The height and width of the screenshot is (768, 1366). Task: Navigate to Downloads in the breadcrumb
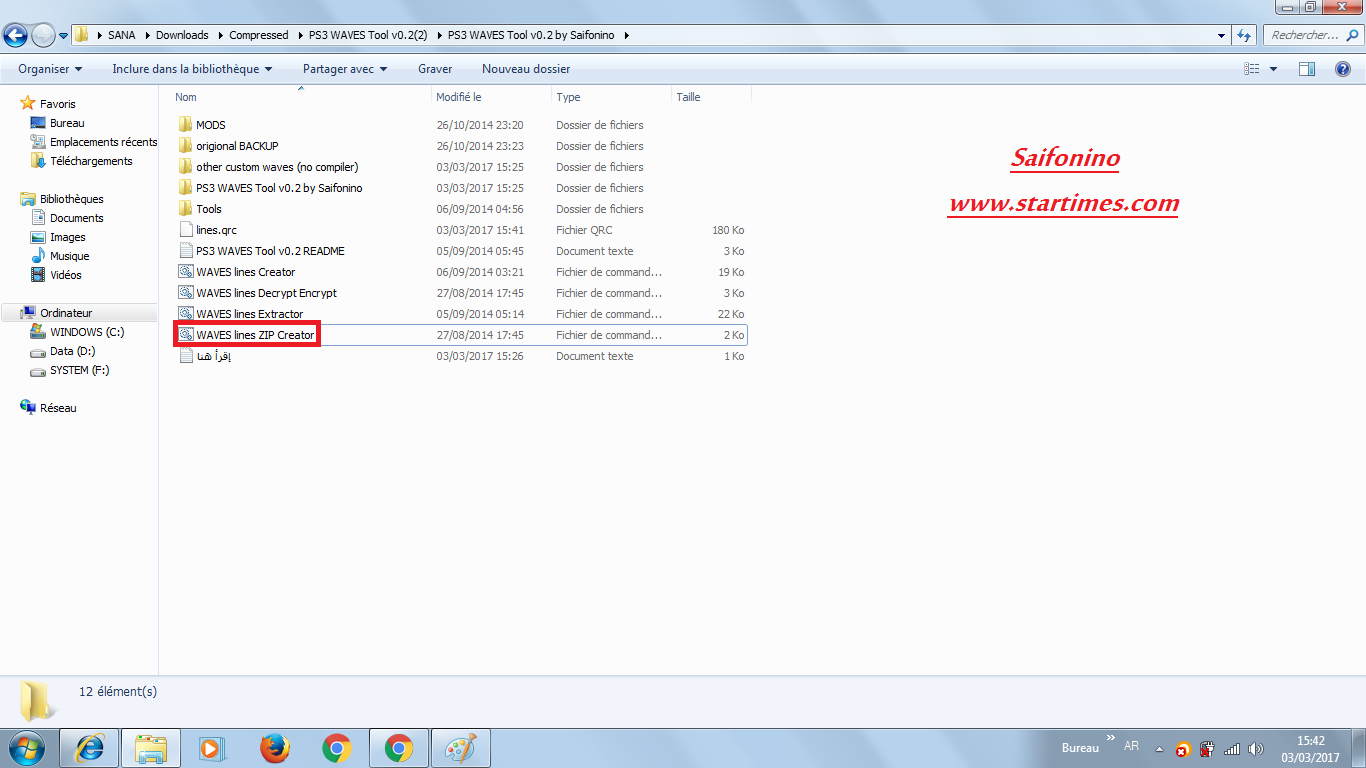[182, 35]
